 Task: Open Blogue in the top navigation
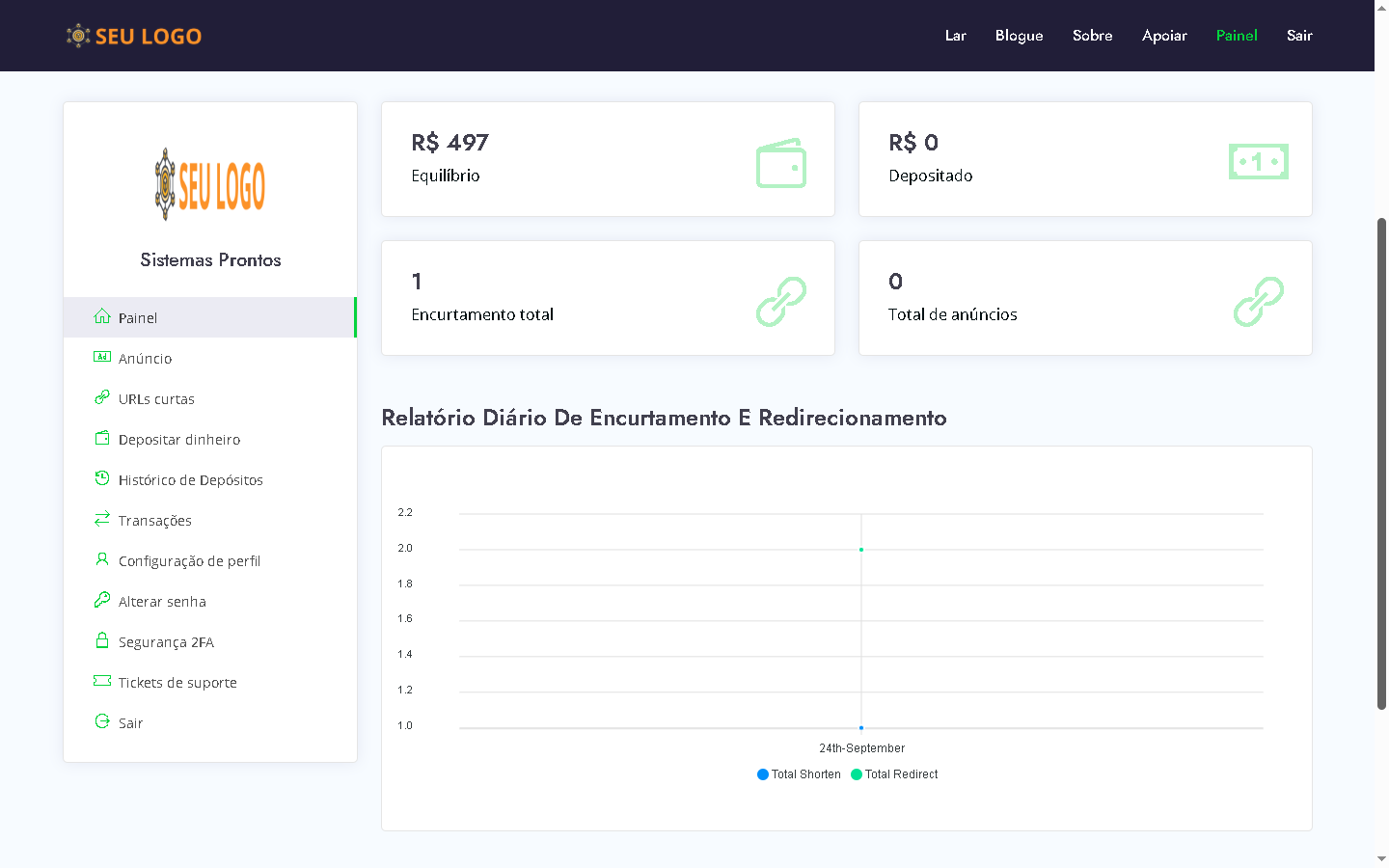point(1019,36)
